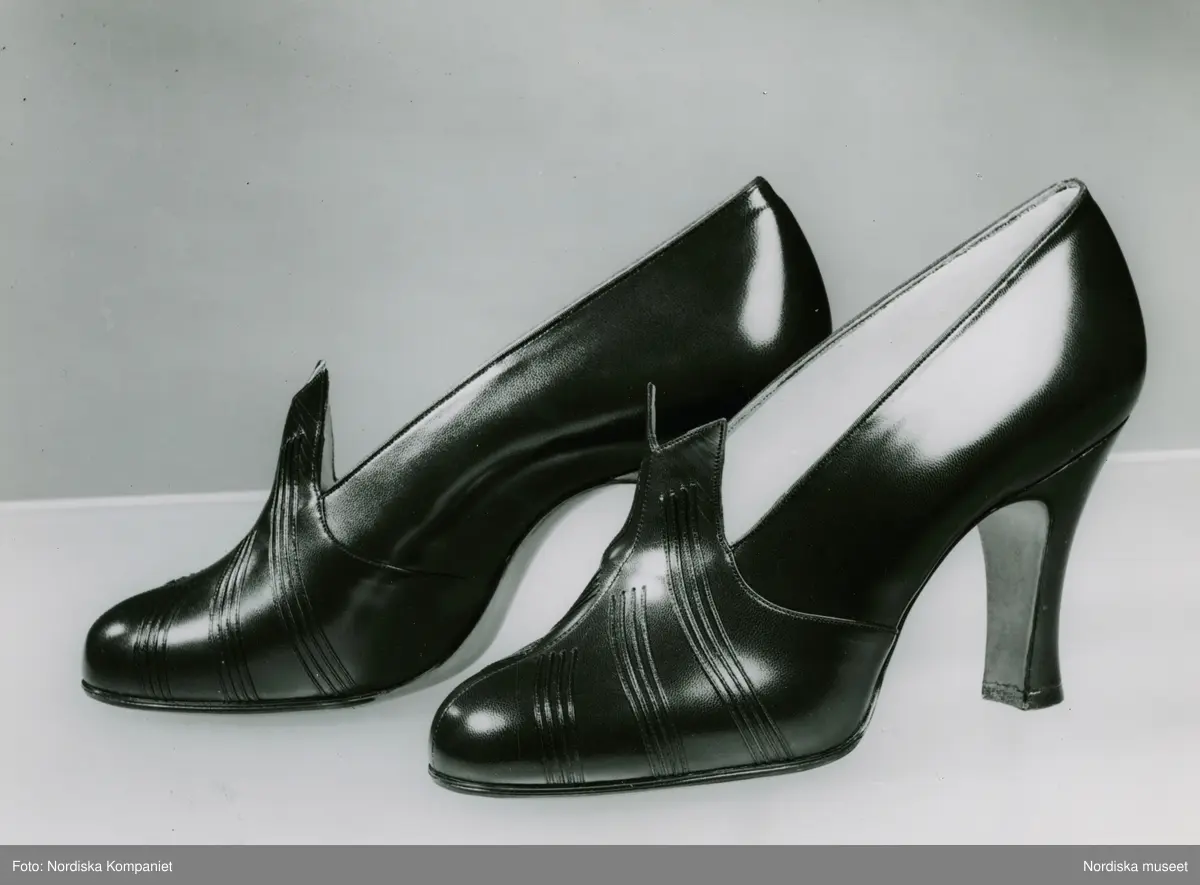Image resolution: width=1200 pixels, height=885 pixels.
Task: Click the "Nordiska museet" credit text
Action: 1135,866
